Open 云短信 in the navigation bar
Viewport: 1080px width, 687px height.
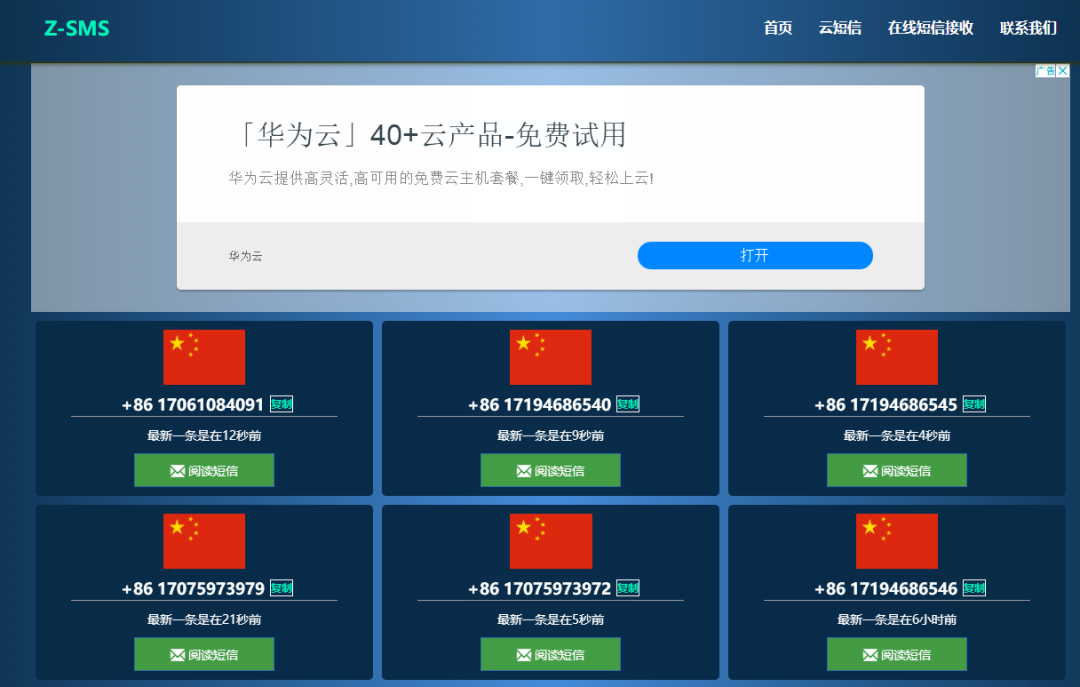coord(840,28)
